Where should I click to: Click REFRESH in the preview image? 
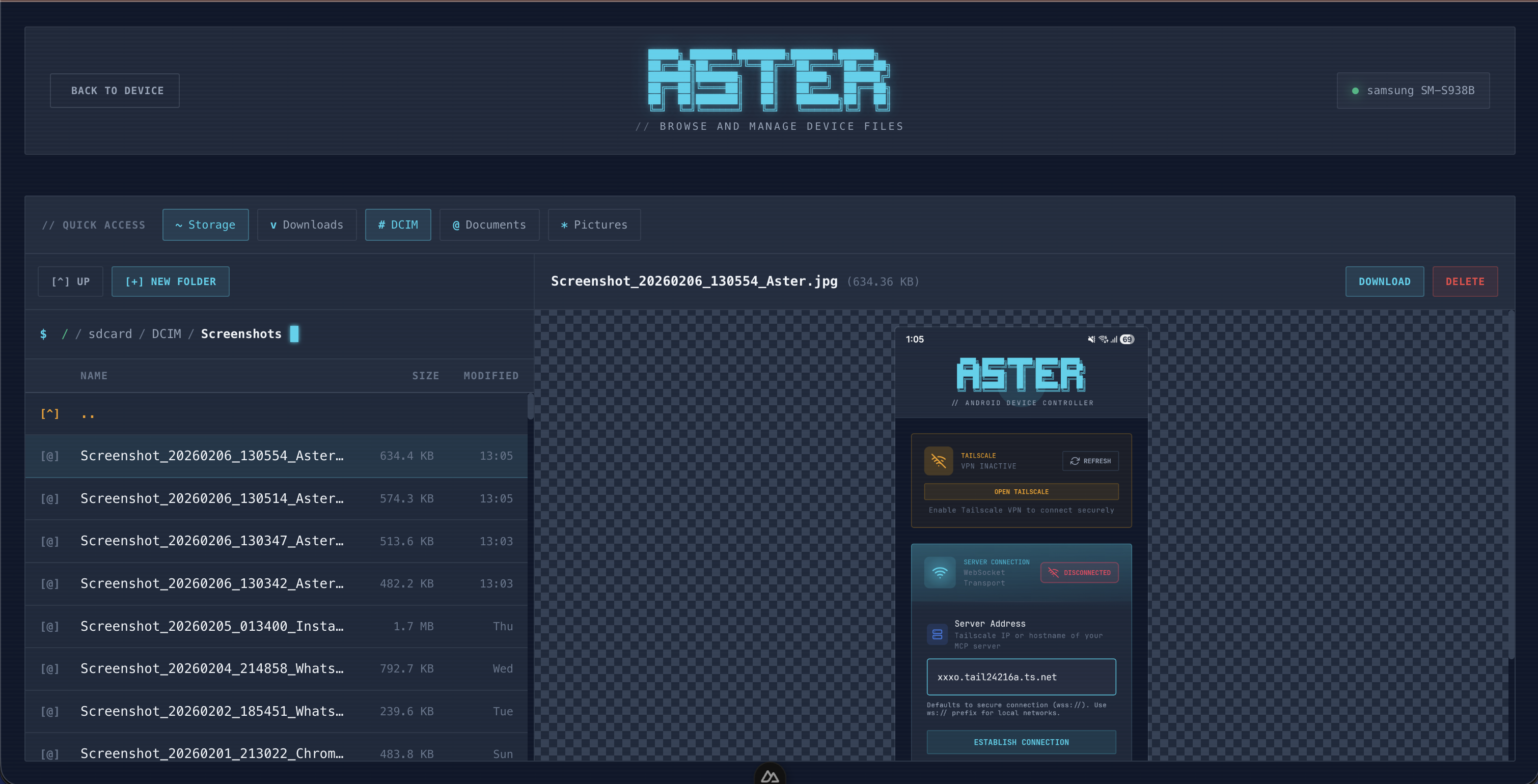(1090, 461)
